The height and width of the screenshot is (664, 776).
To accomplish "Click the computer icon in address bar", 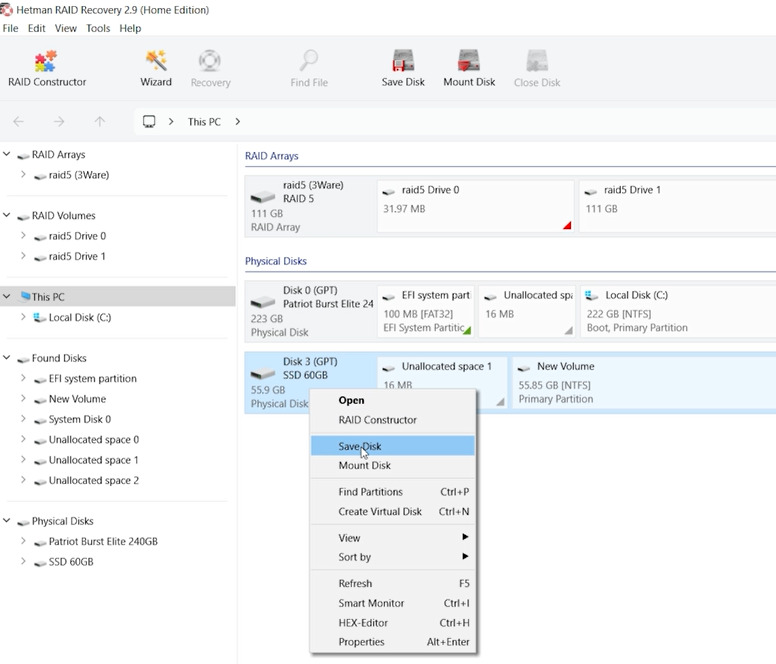I will (x=149, y=122).
